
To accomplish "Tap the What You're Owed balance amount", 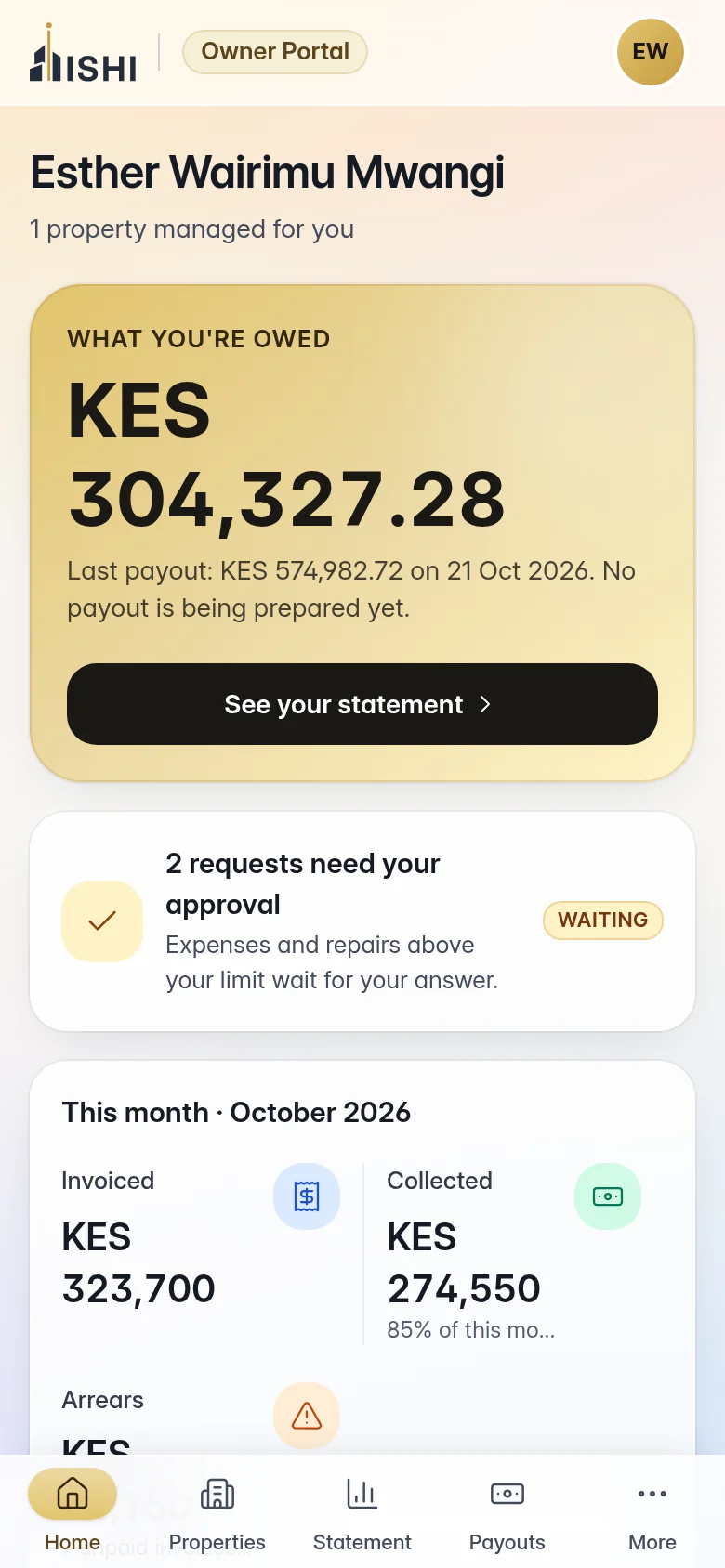I will pyautogui.click(x=287, y=455).
